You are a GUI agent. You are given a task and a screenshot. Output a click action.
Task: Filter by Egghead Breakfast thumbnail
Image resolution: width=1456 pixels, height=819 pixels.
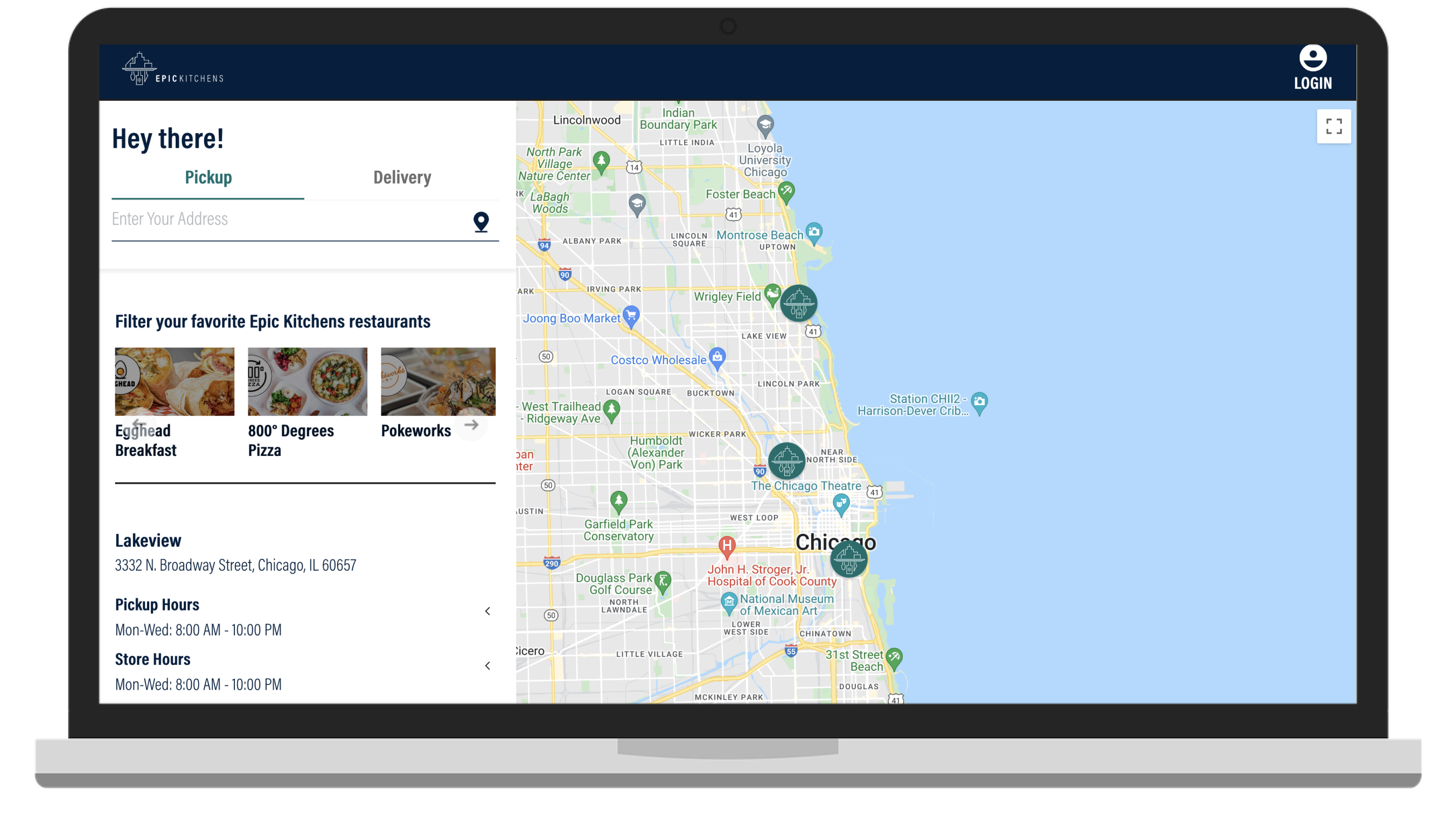point(174,381)
